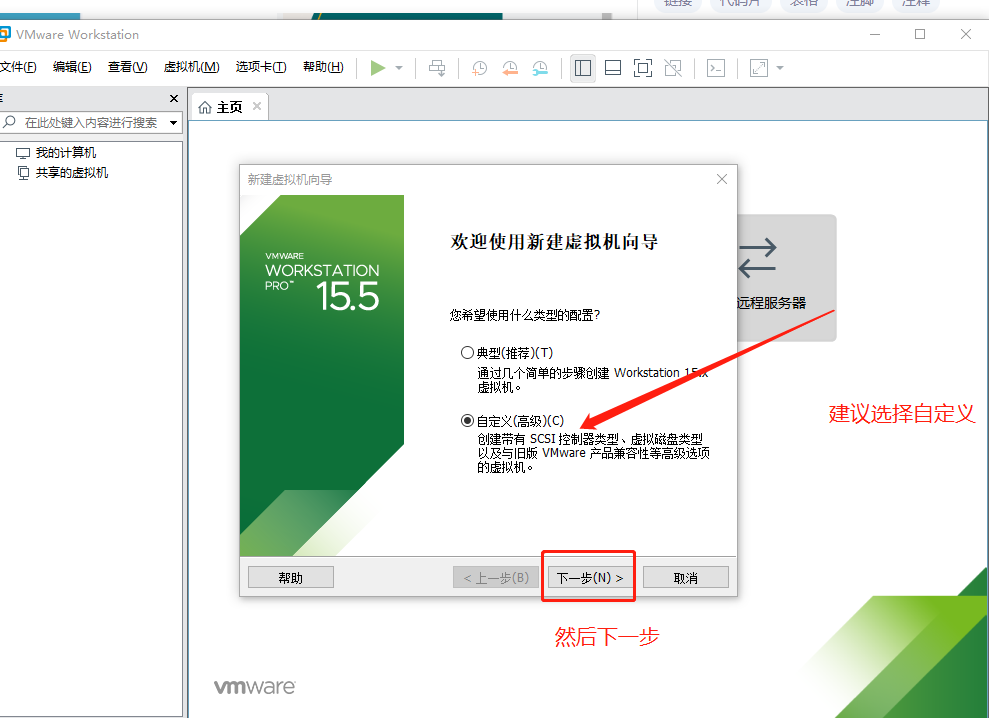Click the 帮助 button in the wizard
The width and height of the screenshot is (989, 718).
click(291, 577)
